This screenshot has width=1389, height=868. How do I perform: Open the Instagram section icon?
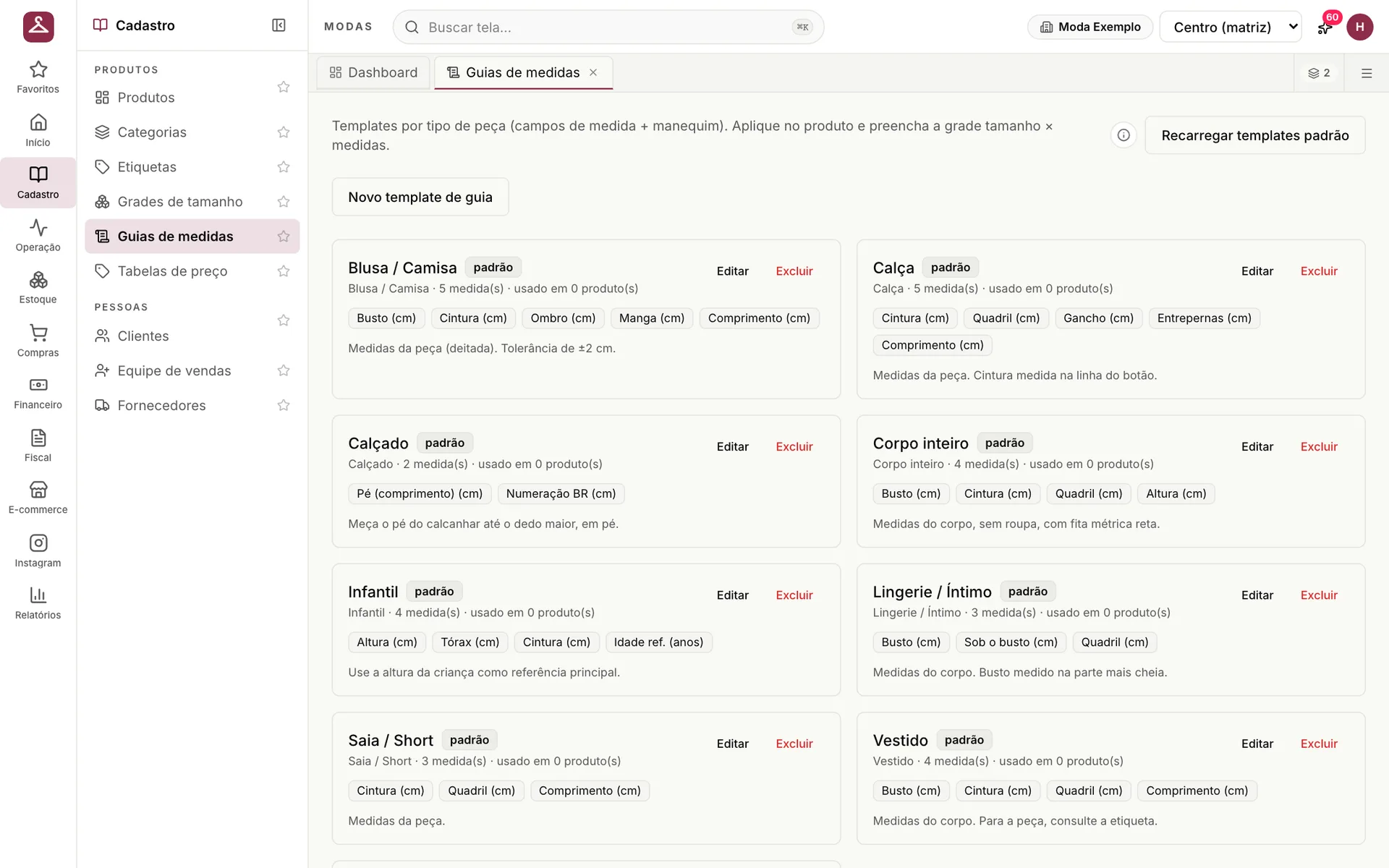tap(38, 551)
